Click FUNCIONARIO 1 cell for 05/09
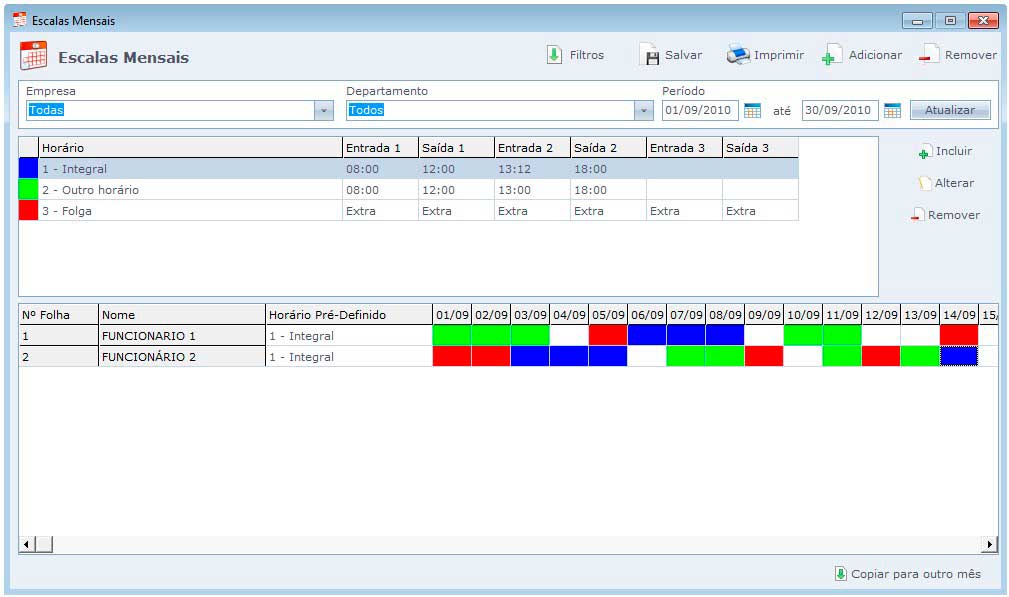 click(607, 336)
